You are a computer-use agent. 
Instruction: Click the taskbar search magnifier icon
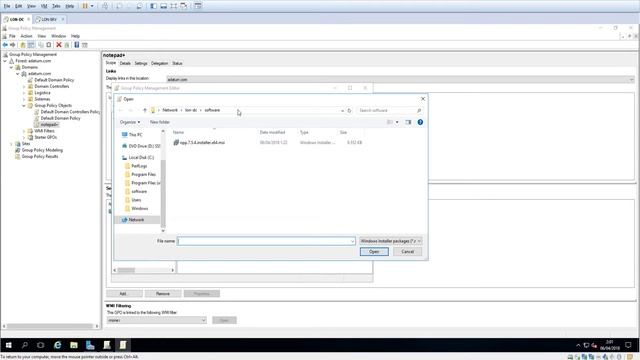coord(24,345)
